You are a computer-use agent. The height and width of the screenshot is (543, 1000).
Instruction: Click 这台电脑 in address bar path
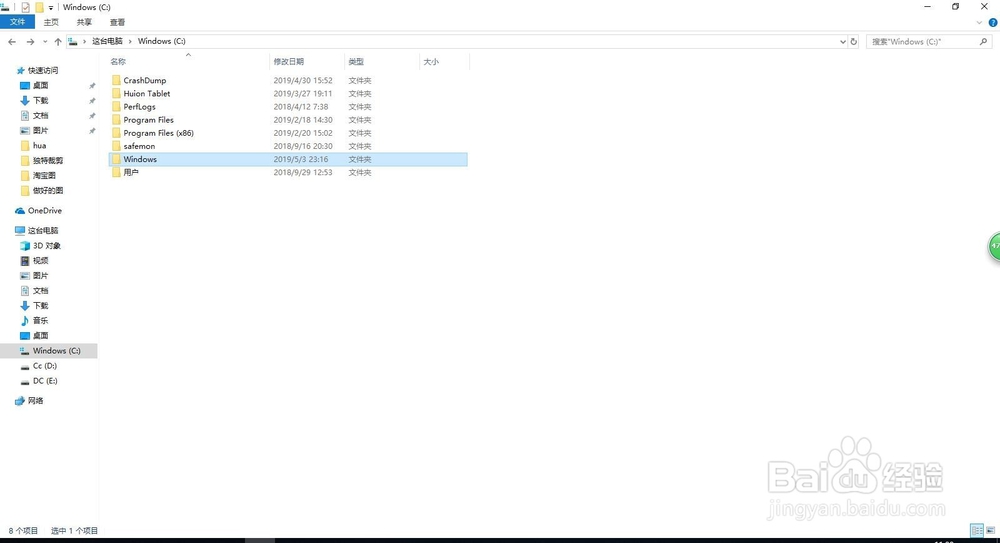pos(107,41)
